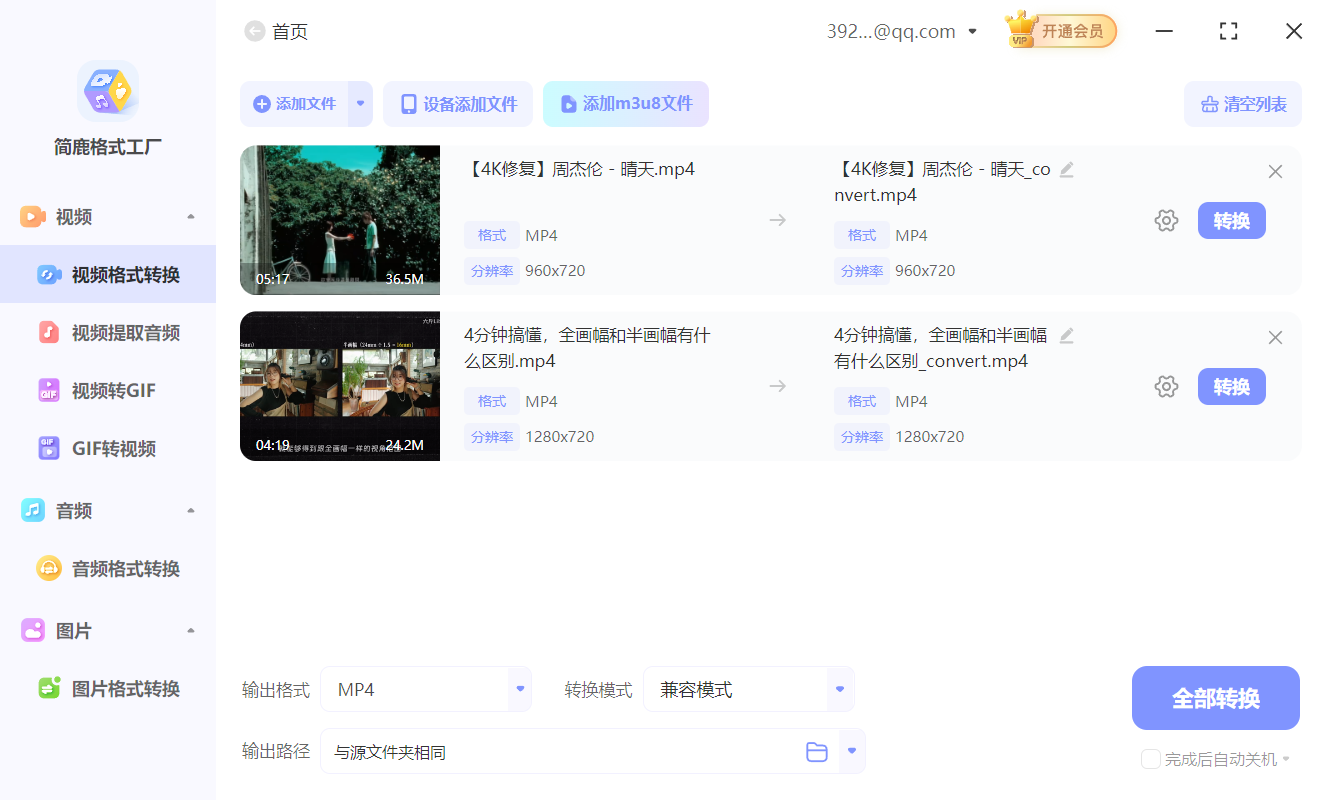This screenshot has width=1326, height=800.
Task: Click the 开通会员 VIP badge
Action: pyautogui.click(x=1060, y=31)
